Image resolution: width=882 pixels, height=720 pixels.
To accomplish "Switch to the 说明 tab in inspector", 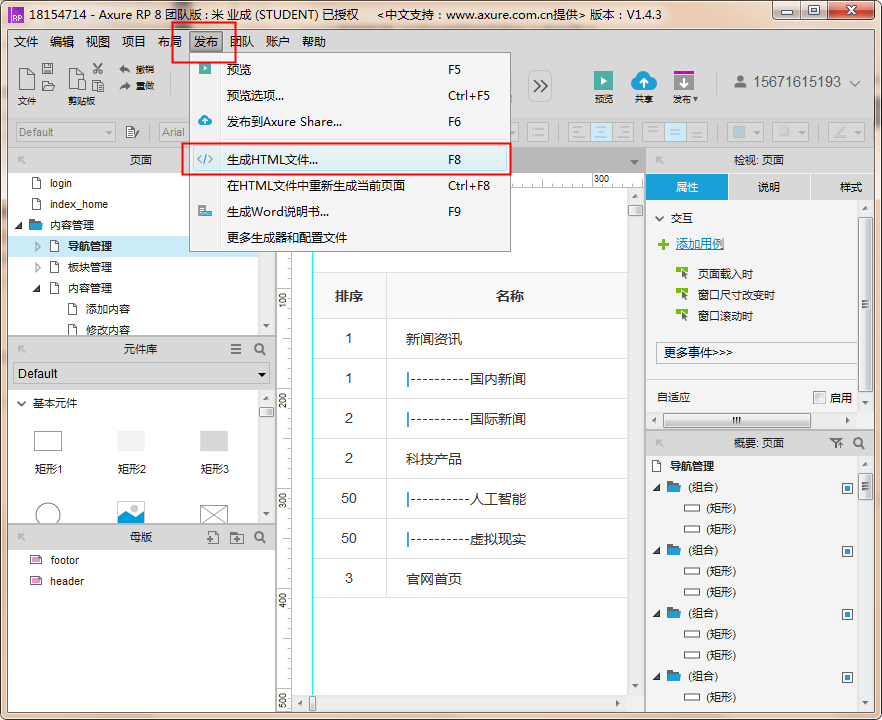I will coord(768,187).
